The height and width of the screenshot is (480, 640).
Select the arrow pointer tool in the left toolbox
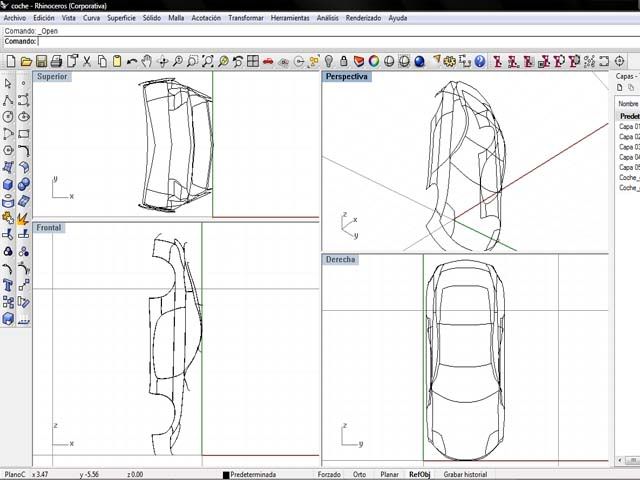[x=8, y=82]
